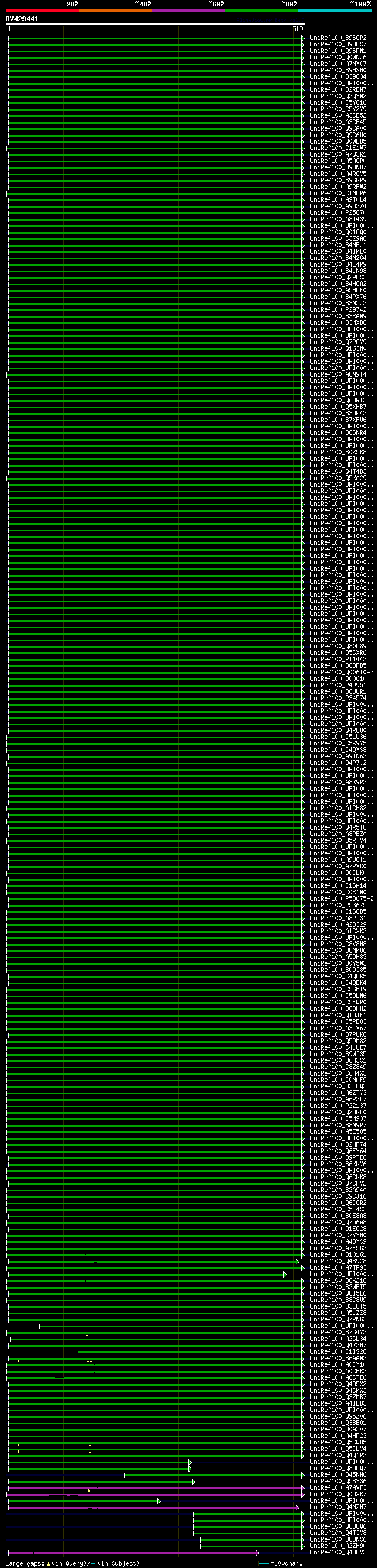Select the hit label UniRef100_Q5BY36

point(338,1482)
